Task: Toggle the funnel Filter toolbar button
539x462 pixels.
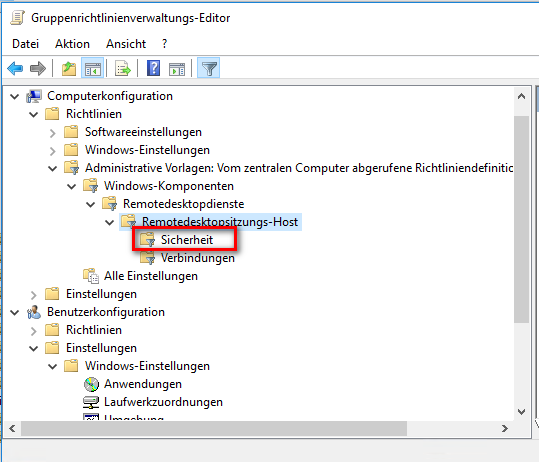Action: [x=209, y=68]
